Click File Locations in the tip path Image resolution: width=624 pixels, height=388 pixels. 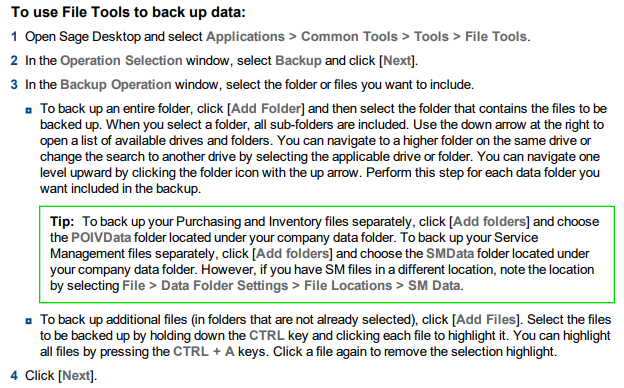(x=348, y=286)
